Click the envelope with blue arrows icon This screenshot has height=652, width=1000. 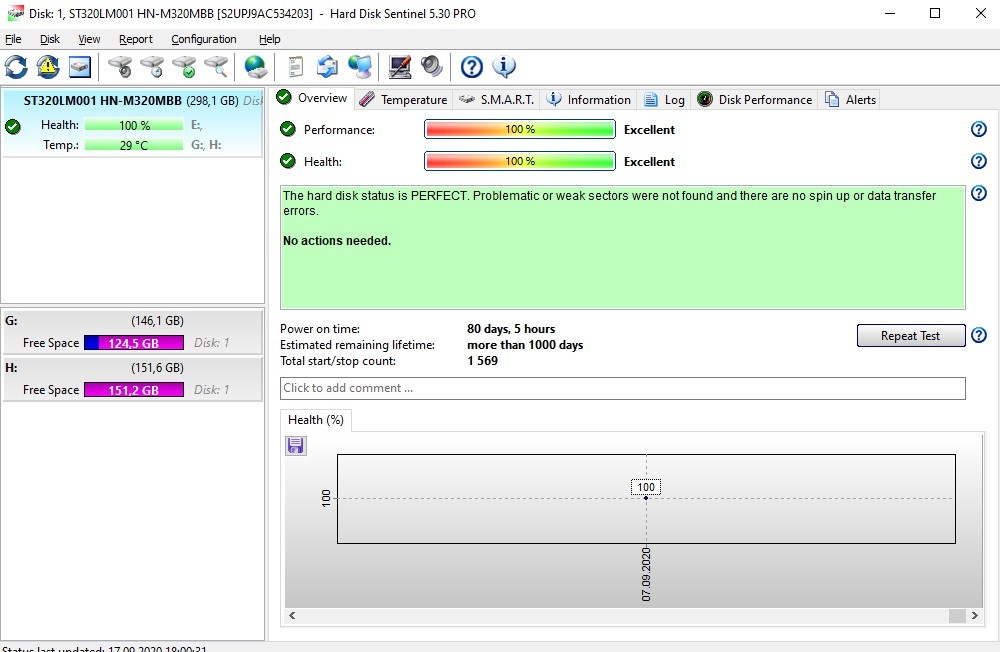pos(327,67)
